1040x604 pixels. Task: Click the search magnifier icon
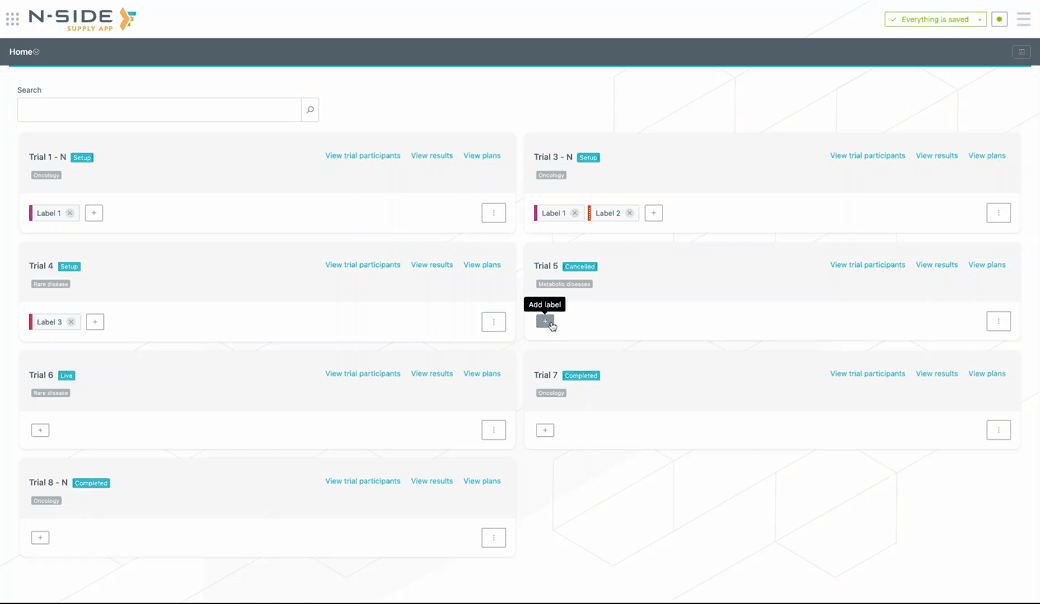coord(310,110)
